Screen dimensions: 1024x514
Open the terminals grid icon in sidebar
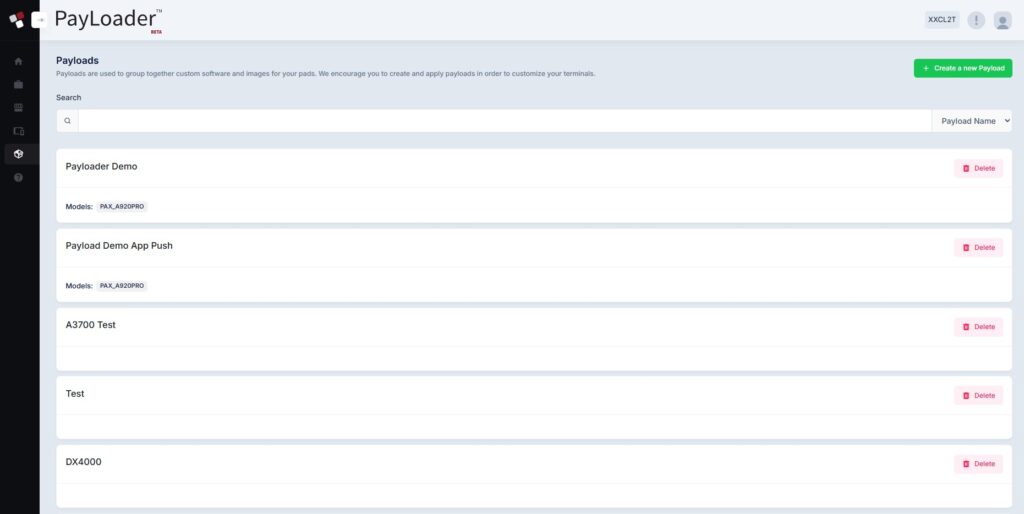[x=18, y=107]
